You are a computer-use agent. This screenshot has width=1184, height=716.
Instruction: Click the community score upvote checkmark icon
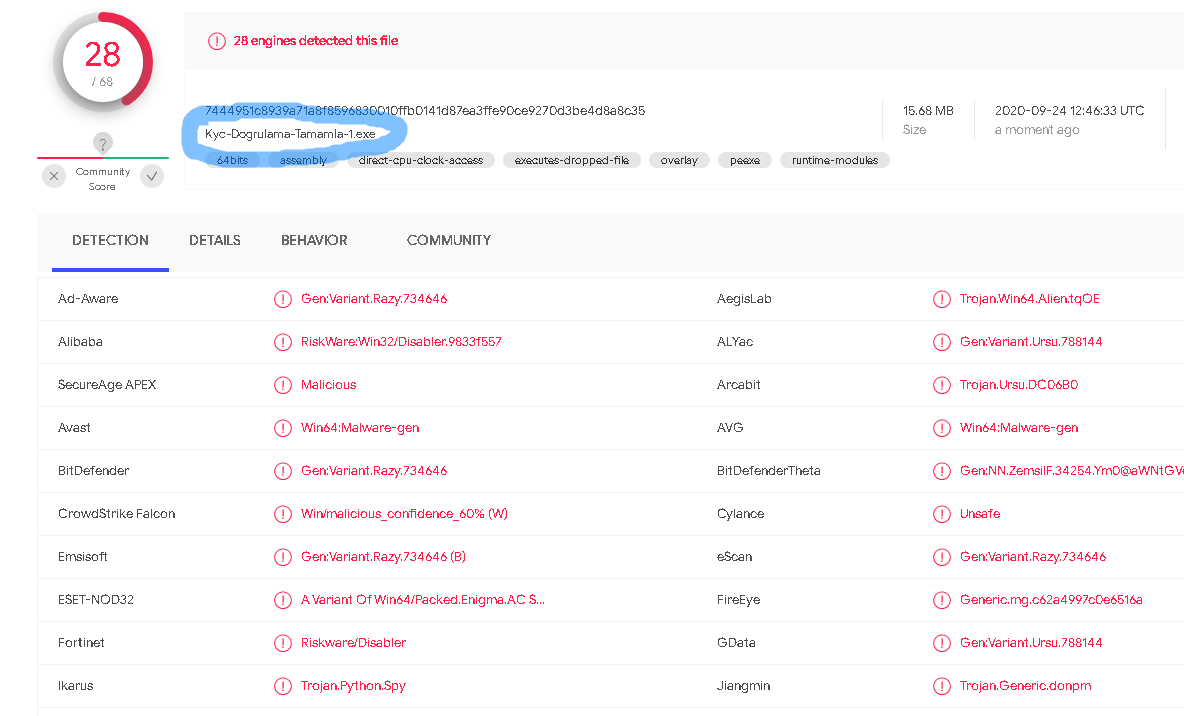click(x=152, y=177)
